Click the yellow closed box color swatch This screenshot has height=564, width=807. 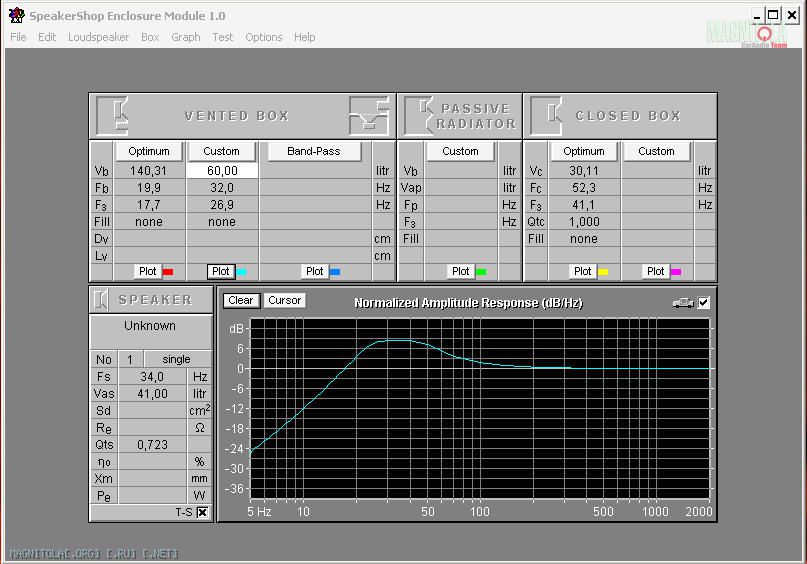(x=603, y=272)
